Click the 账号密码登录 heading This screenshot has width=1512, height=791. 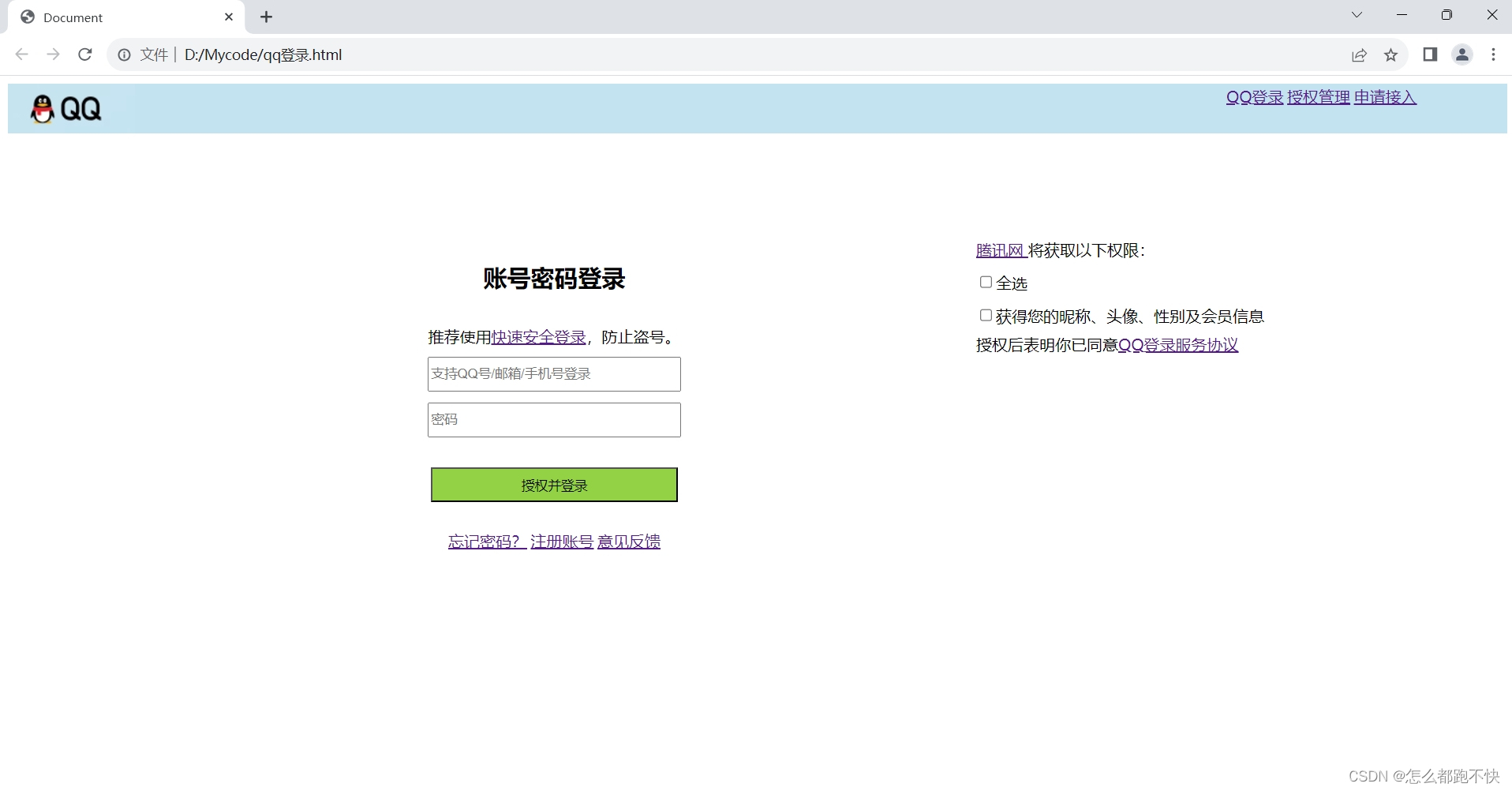554,279
